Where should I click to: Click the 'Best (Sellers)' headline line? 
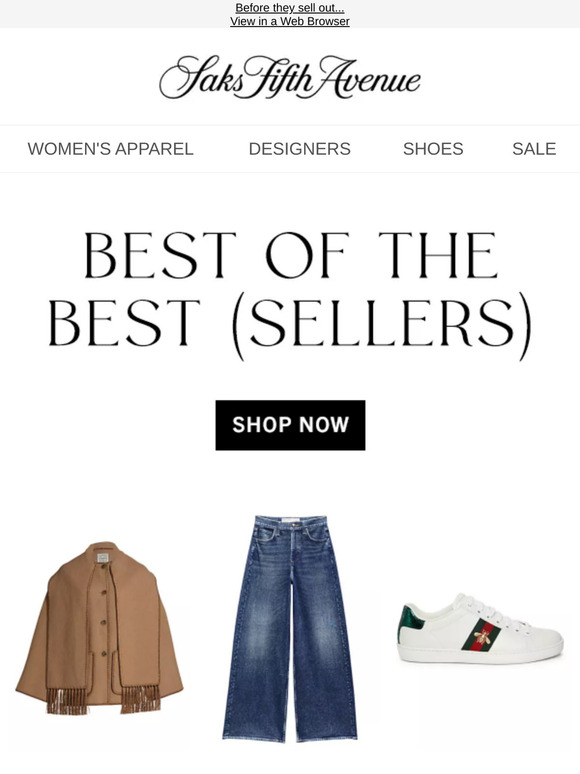[x=290, y=327]
